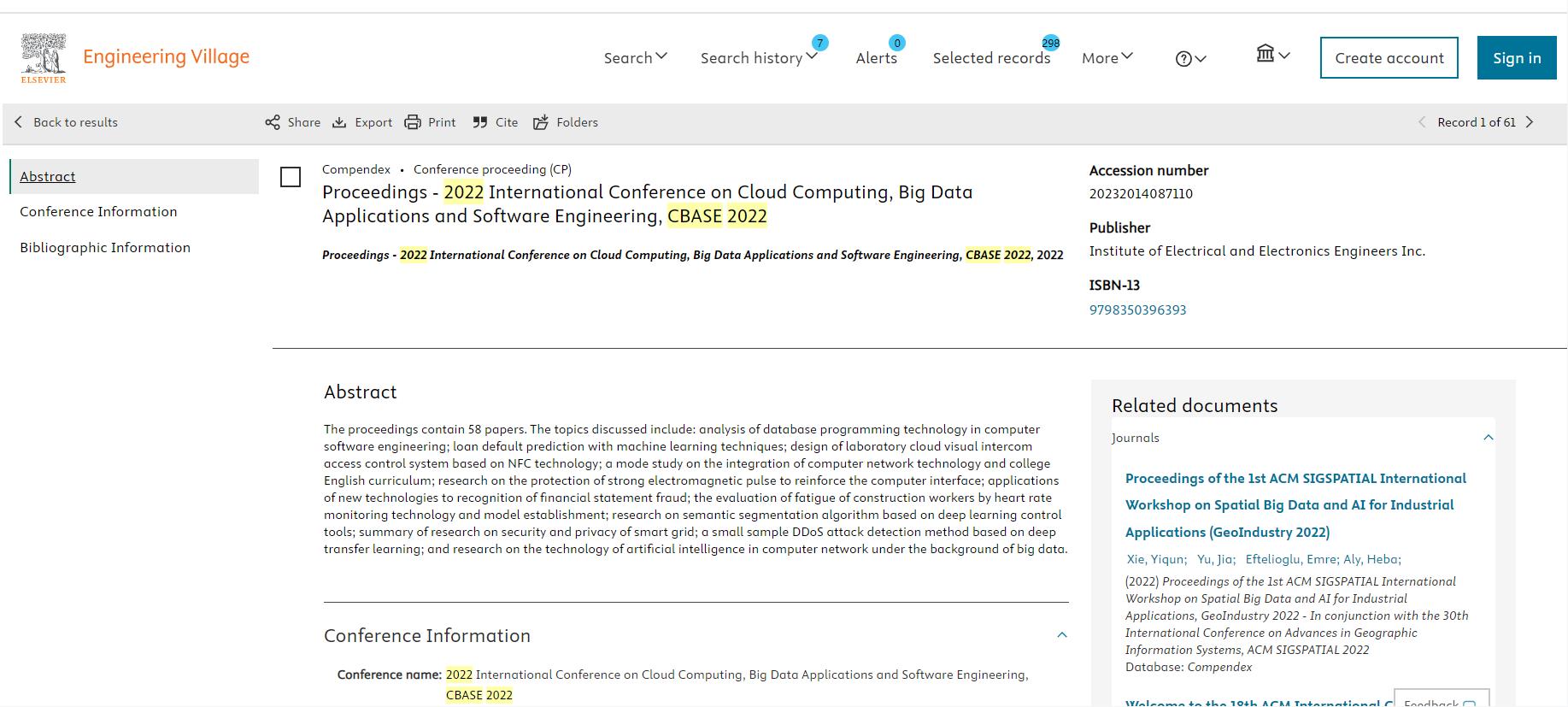
Task: Click the Search history badge showing 7
Action: [819, 43]
